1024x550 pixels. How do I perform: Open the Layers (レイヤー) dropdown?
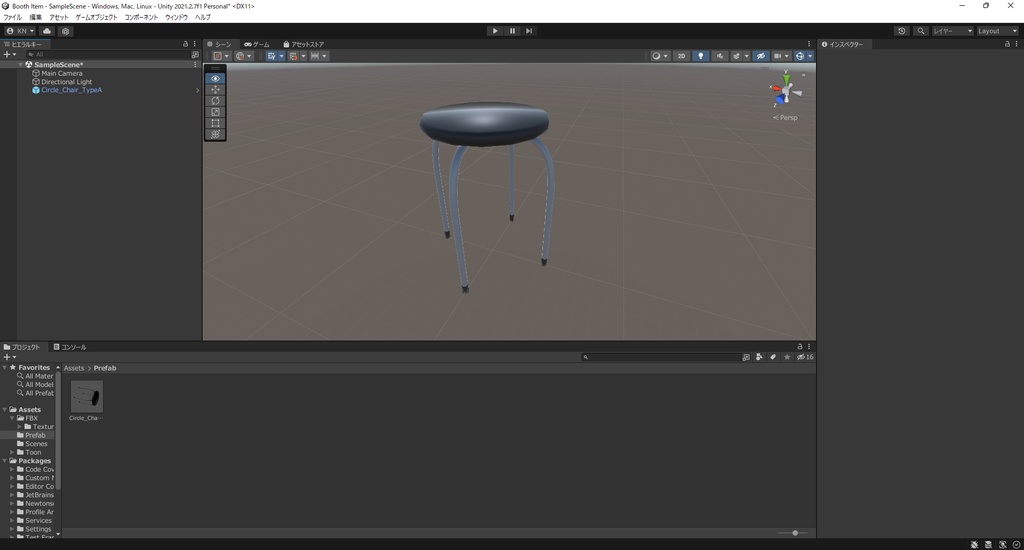click(952, 31)
